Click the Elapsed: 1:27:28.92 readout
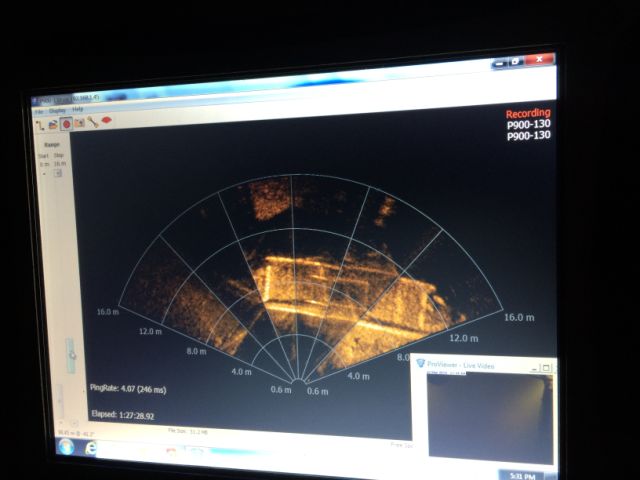Viewport: 640px width, 480px height. 123,415
